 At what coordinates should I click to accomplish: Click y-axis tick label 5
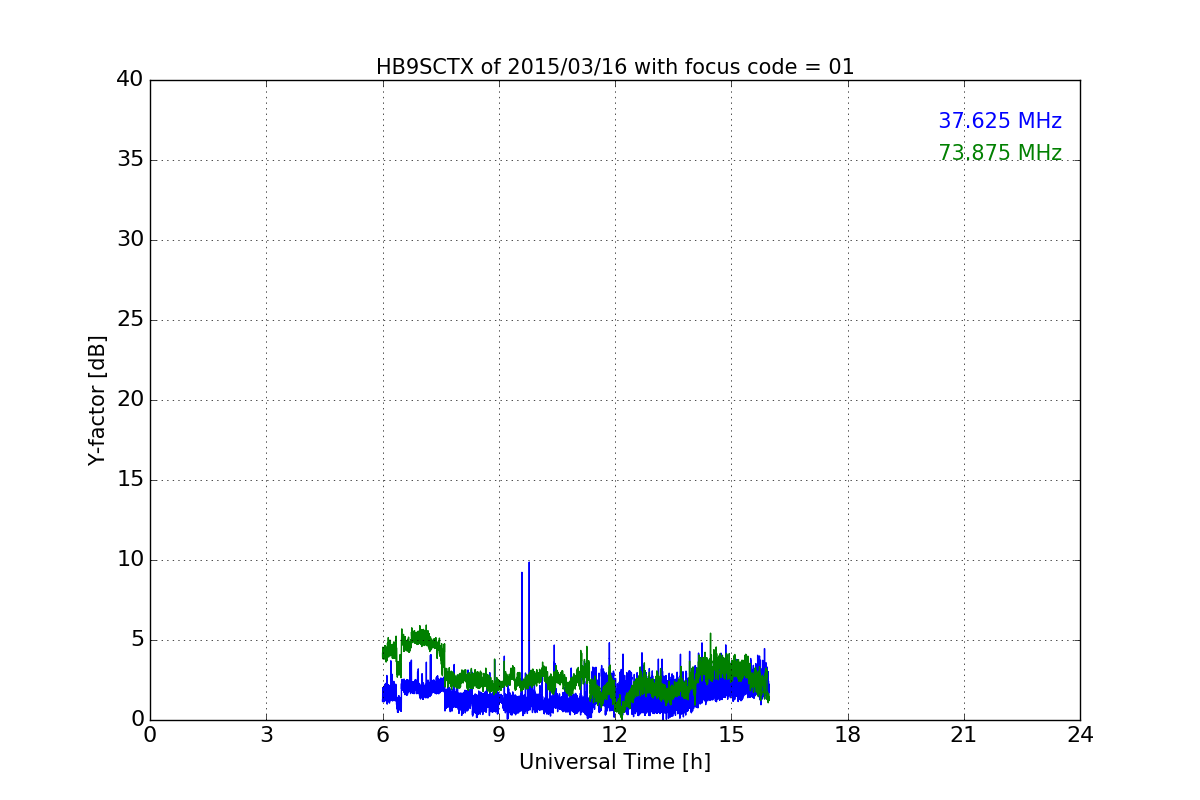pos(136,640)
